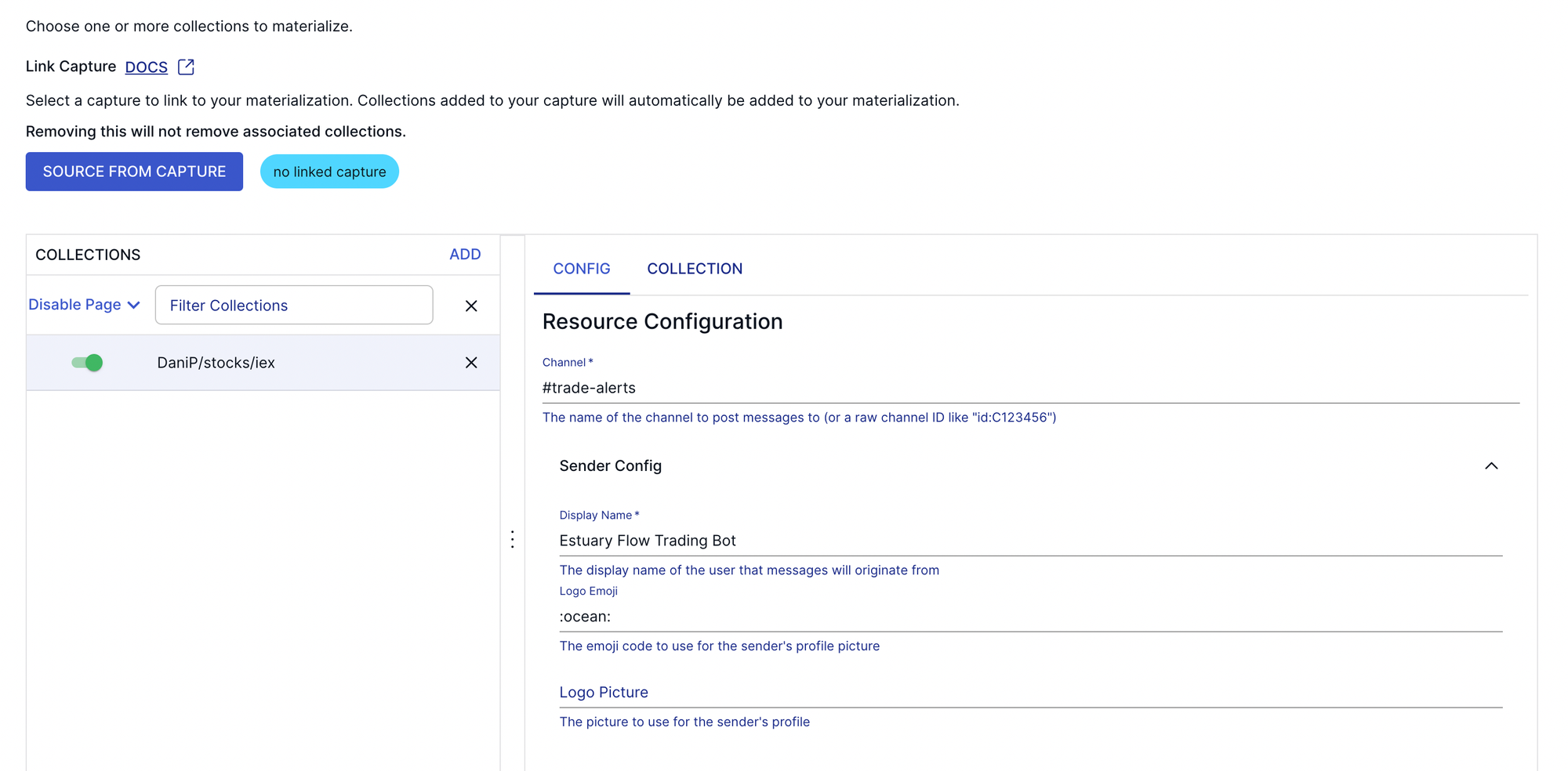This screenshot has width=1568, height=771.
Task: Select the CONFIG tab
Action: coord(581,269)
